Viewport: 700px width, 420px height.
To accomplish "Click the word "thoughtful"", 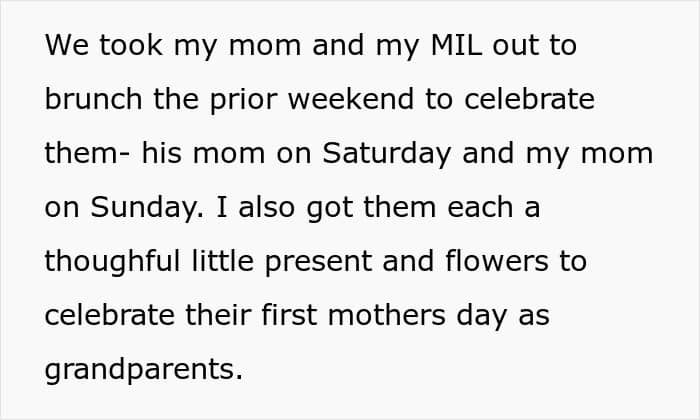I will 112,262.
